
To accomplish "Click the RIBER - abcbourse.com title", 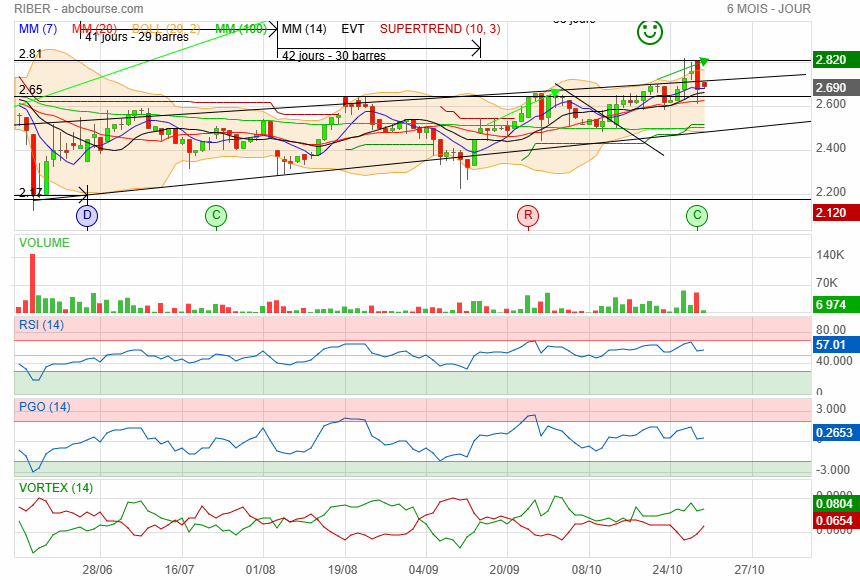I will [79, 9].
